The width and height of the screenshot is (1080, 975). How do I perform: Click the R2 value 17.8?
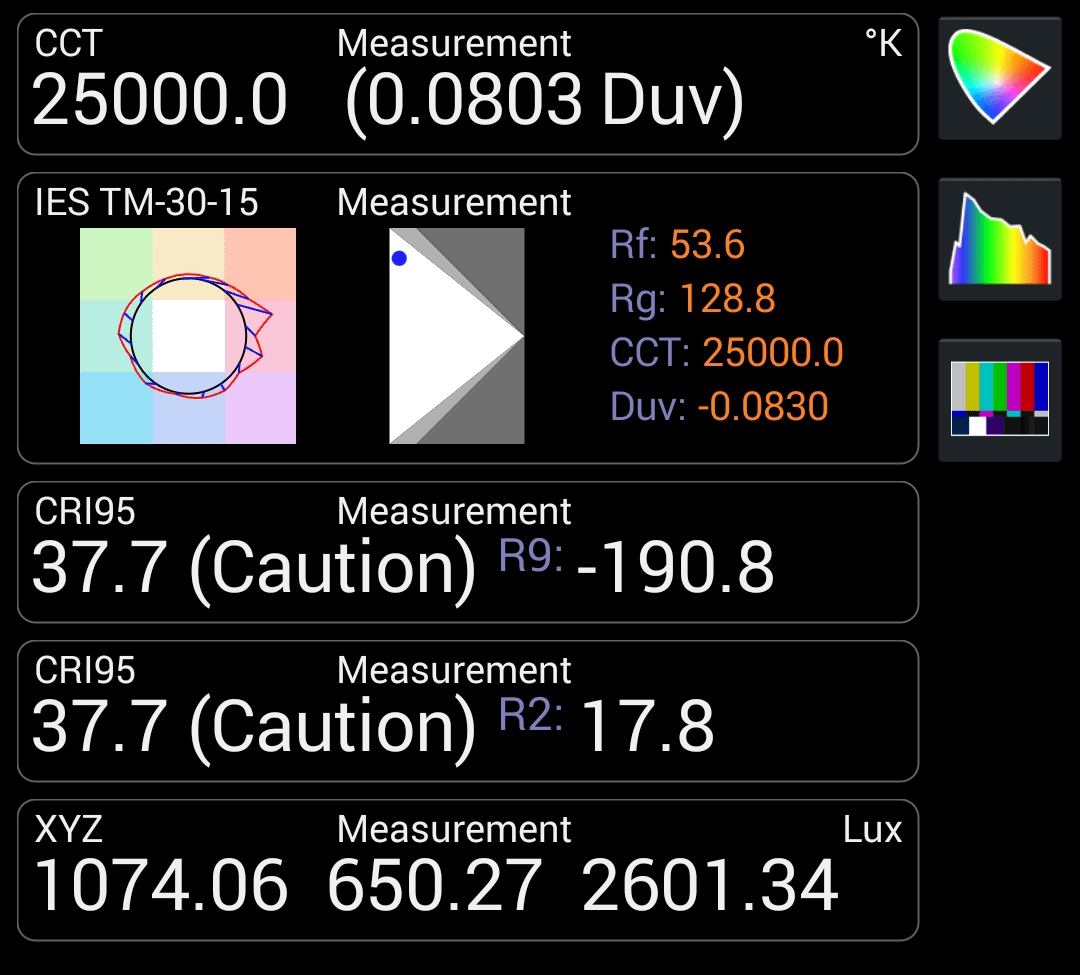click(648, 727)
